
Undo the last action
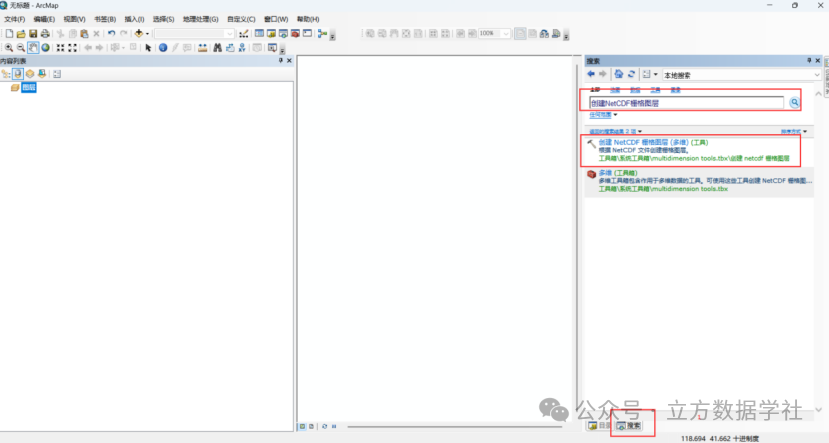[x=111, y=34]
